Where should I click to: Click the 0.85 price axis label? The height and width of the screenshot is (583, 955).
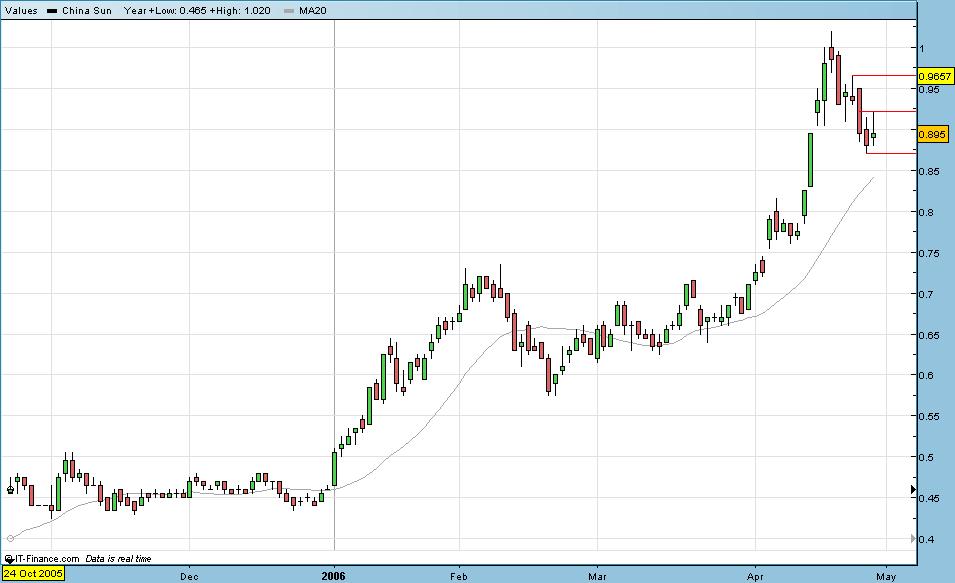pos(929,171)
